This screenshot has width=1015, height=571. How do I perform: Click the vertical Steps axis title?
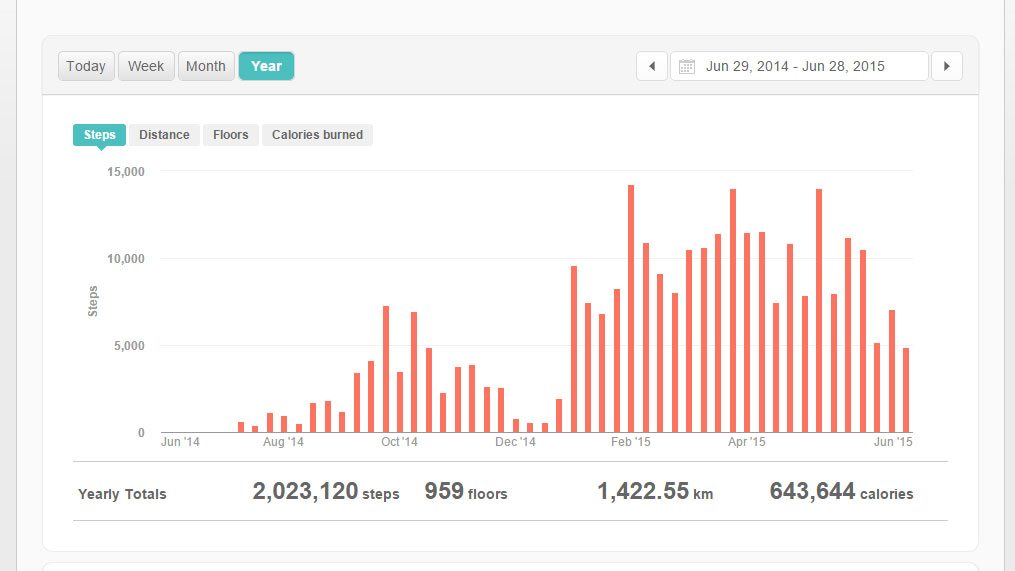pyautogui.click(x=93, y=301)
